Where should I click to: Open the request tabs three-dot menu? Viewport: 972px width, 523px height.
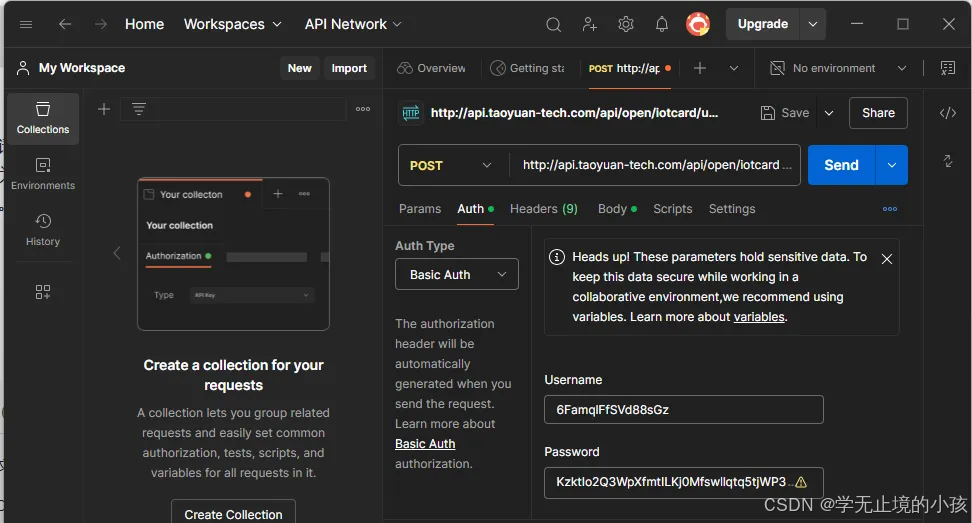[x=890, y=209]
